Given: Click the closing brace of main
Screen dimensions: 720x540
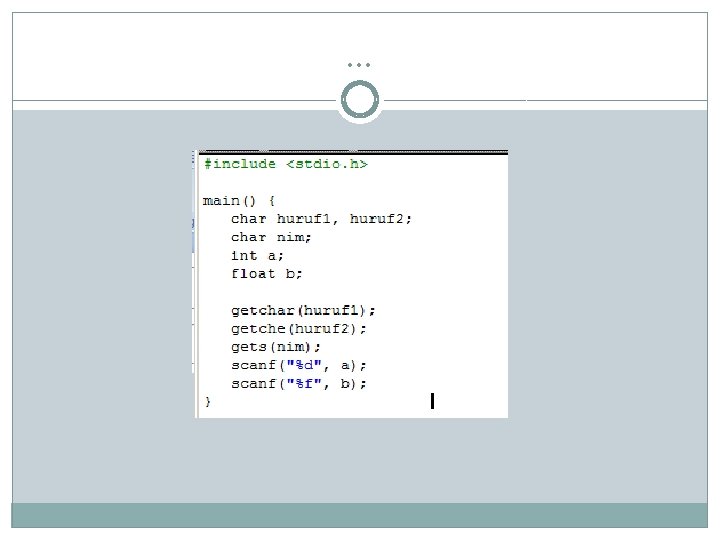Looking at the screenshot, I should tap(208, 402).
